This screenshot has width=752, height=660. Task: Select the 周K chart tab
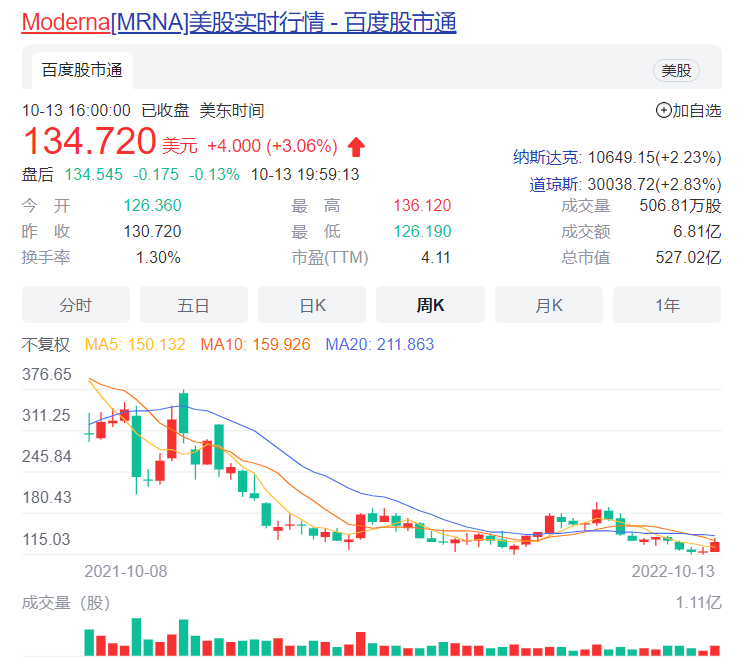point(430,305)
